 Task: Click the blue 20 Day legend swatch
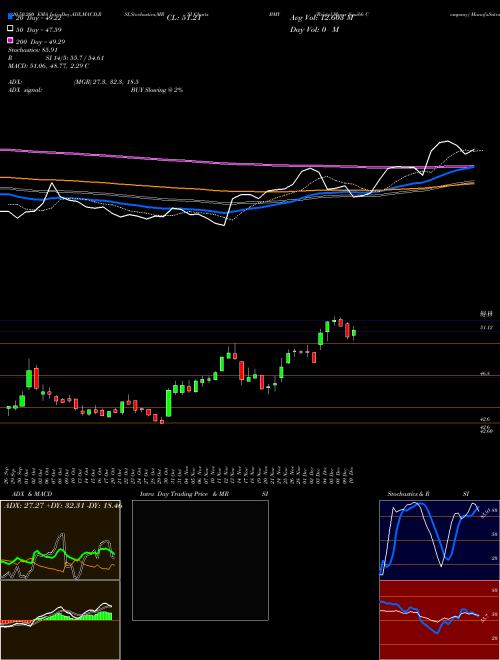10,17
